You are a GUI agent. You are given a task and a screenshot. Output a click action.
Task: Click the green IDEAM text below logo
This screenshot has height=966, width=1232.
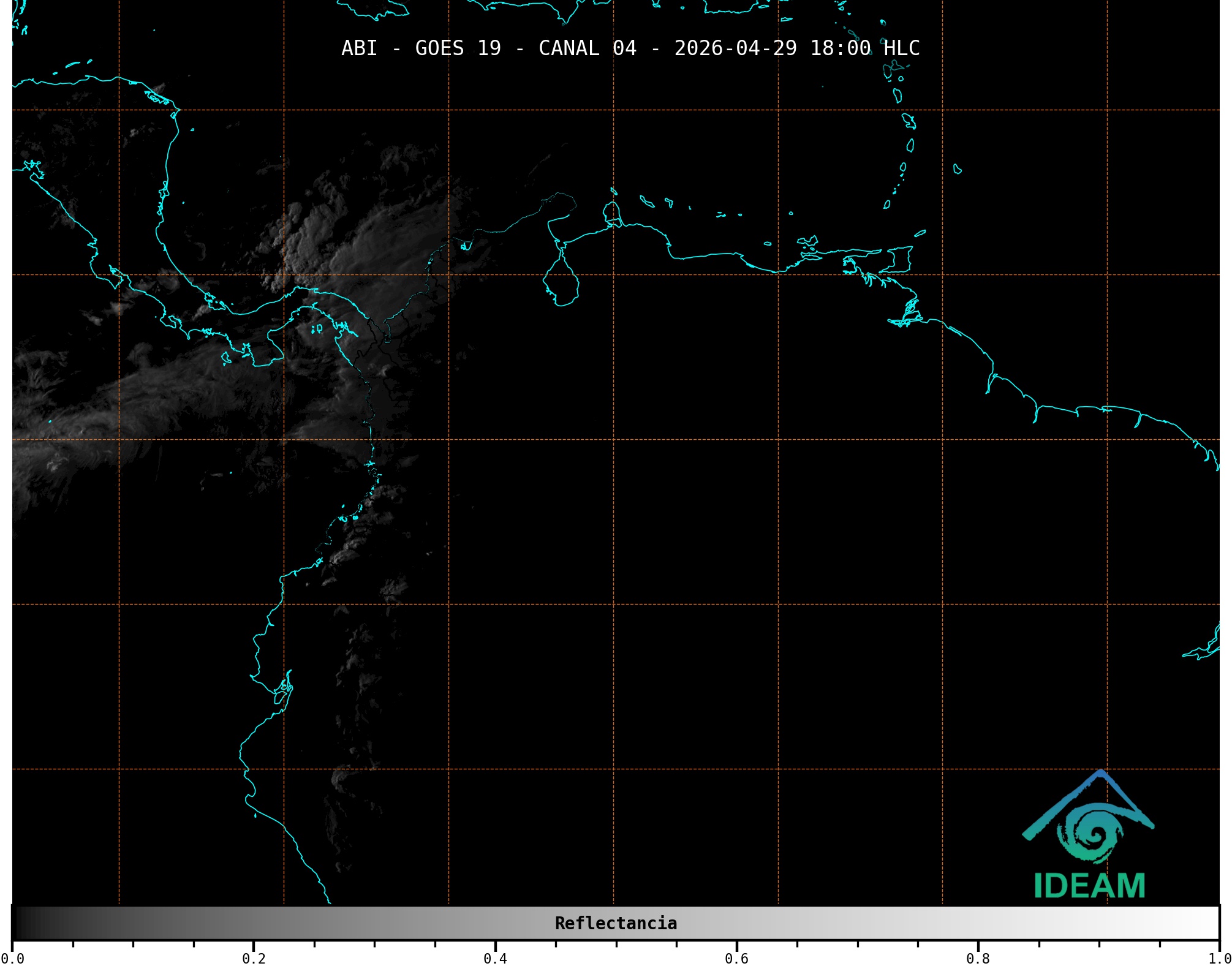pos(1089,886)
